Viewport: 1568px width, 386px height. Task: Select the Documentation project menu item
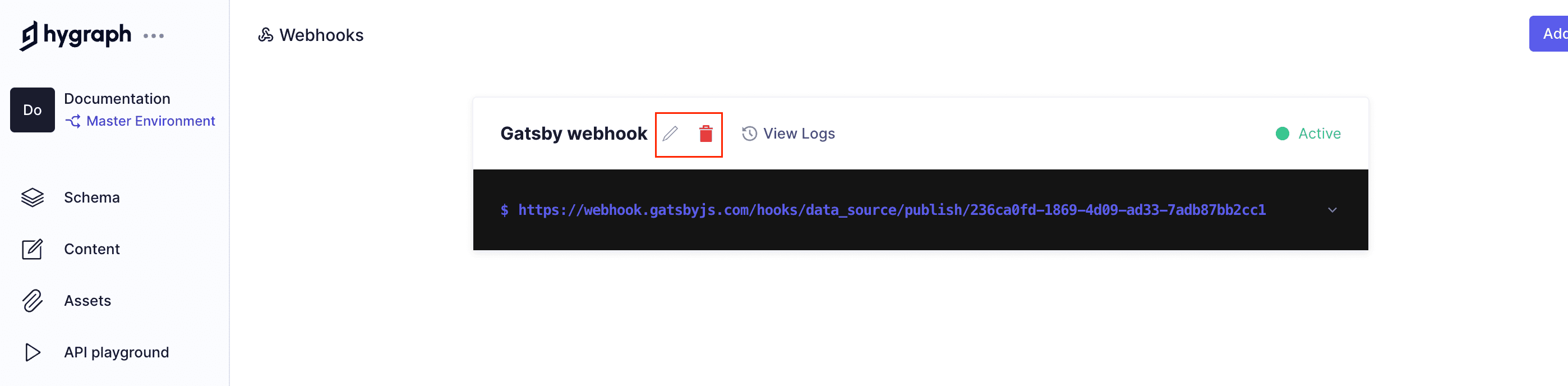pos(117,98)
